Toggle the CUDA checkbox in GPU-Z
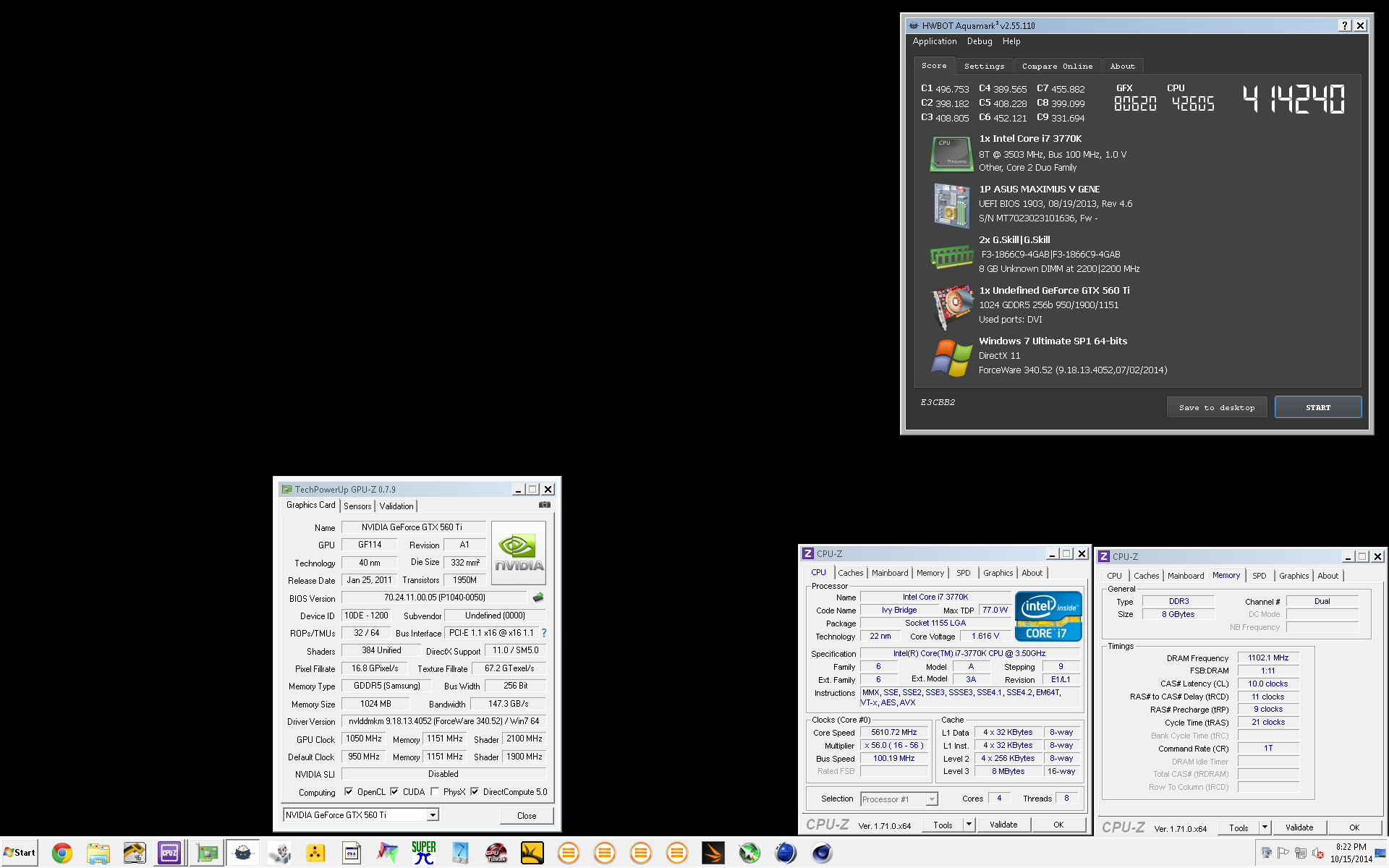 (x=394, y=791)
